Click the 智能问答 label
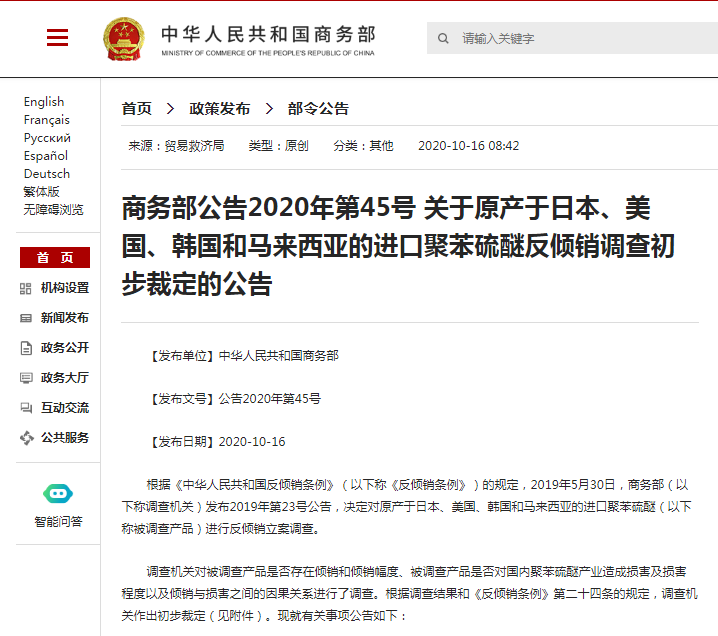This screenshot has height=636, width=718. pyautogui.click(x=58, y=522)
